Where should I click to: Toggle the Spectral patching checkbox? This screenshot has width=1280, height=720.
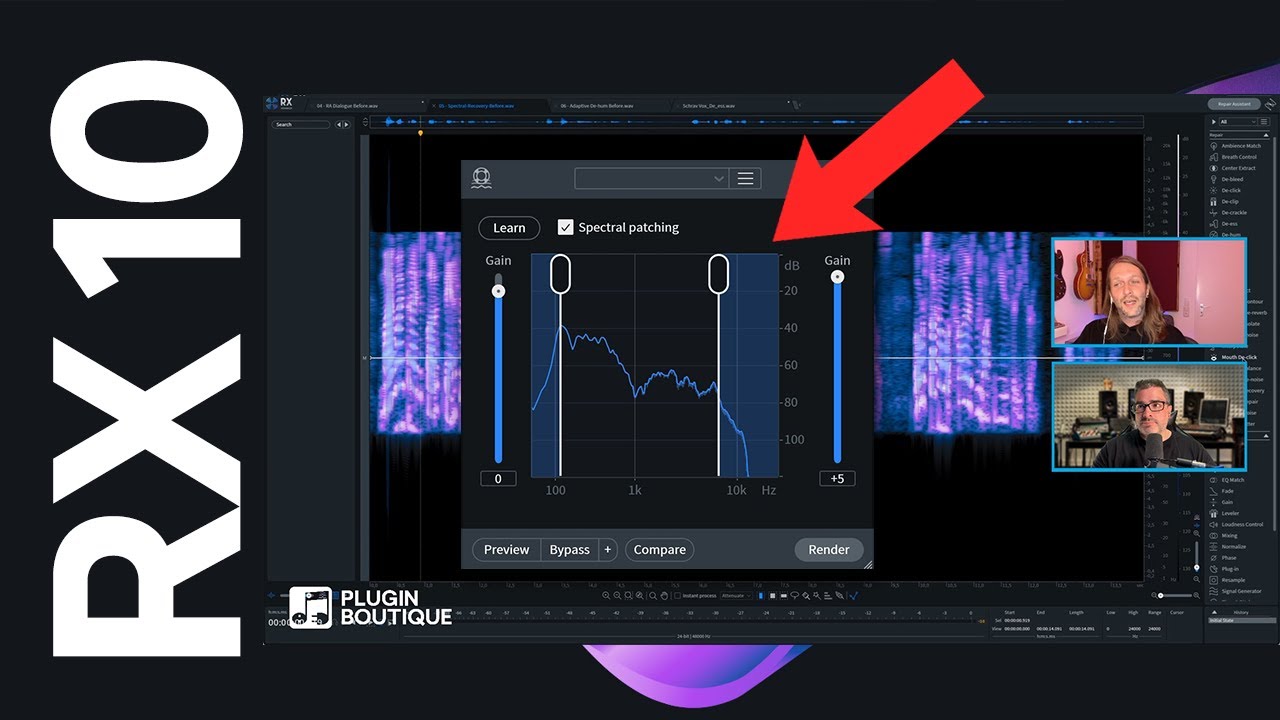pos(565,227)
